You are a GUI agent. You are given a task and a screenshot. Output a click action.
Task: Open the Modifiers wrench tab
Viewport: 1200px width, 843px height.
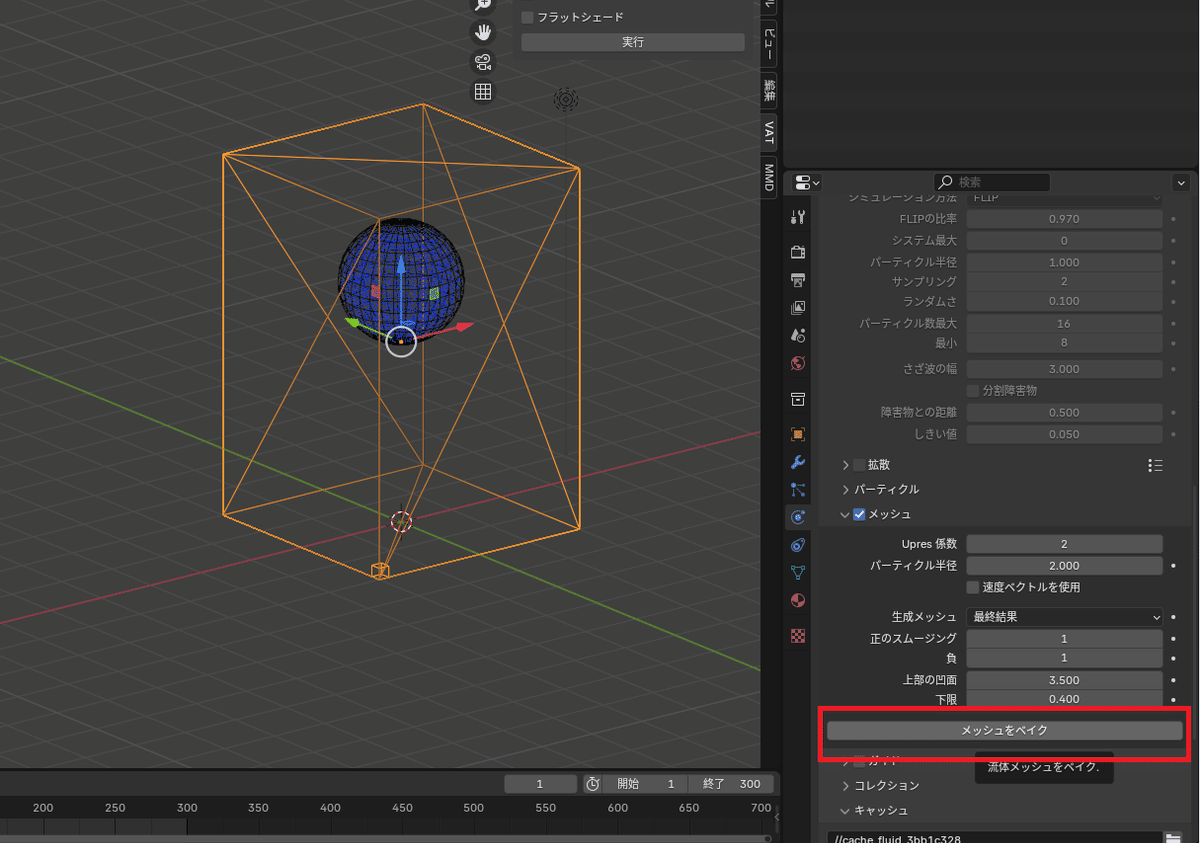798,462
